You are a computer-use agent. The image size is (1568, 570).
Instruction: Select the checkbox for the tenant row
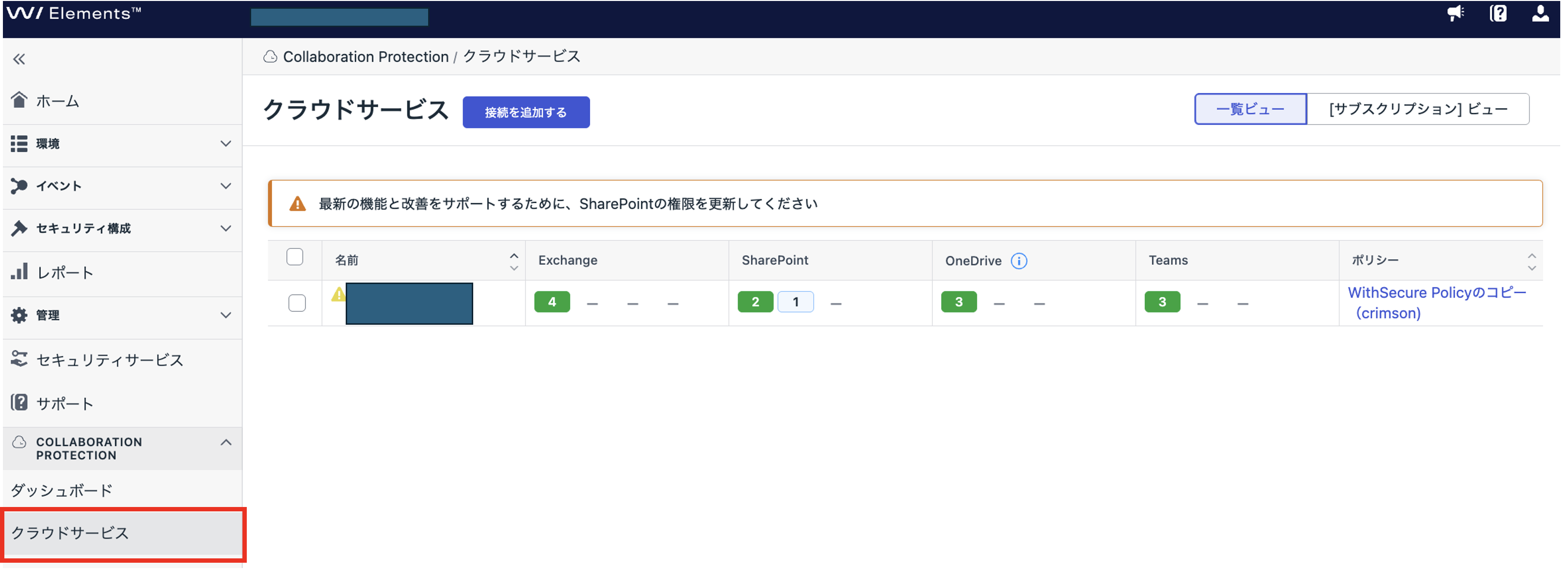click(x=297, y=303)
